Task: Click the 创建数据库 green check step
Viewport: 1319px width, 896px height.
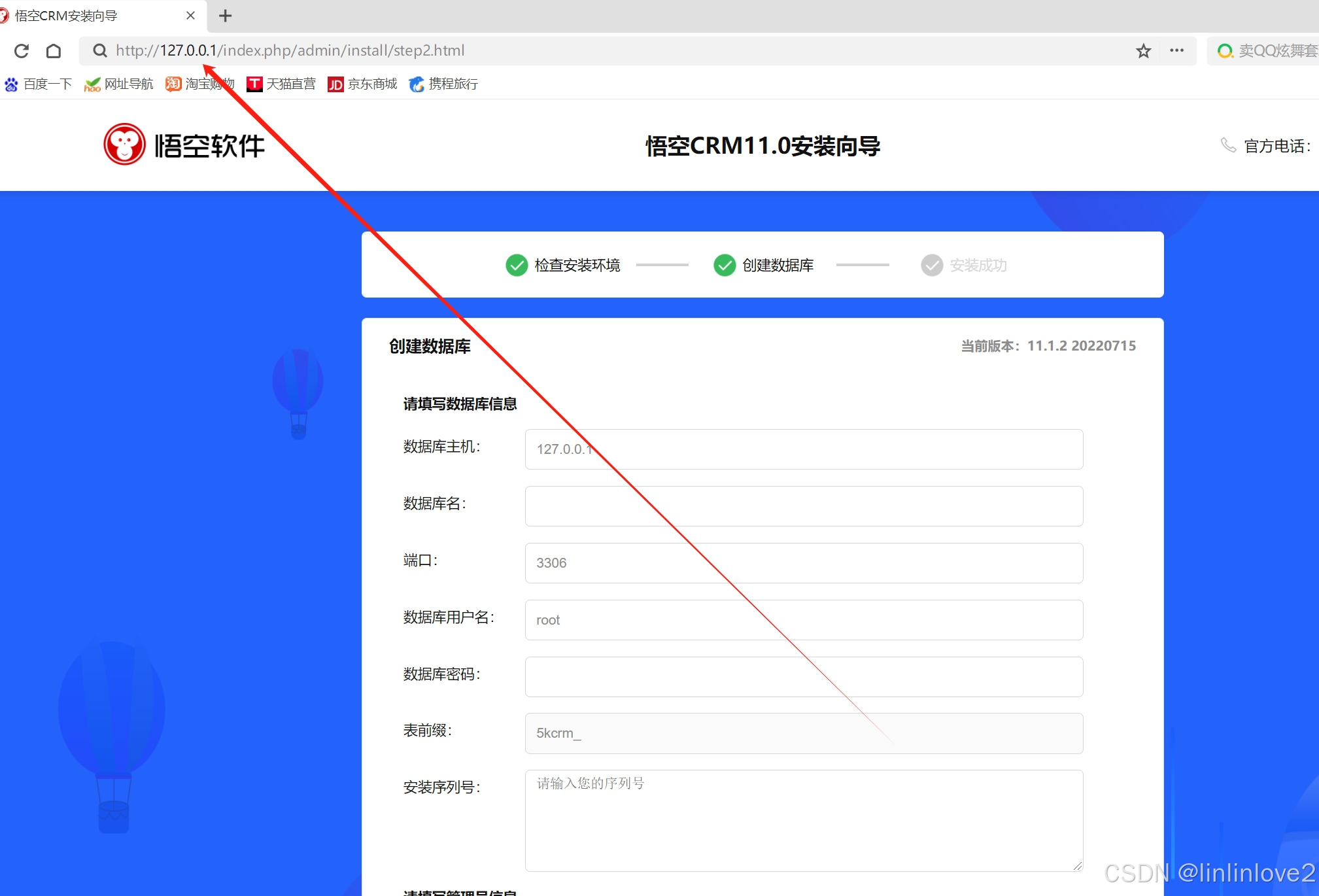Action: (725, 266)
